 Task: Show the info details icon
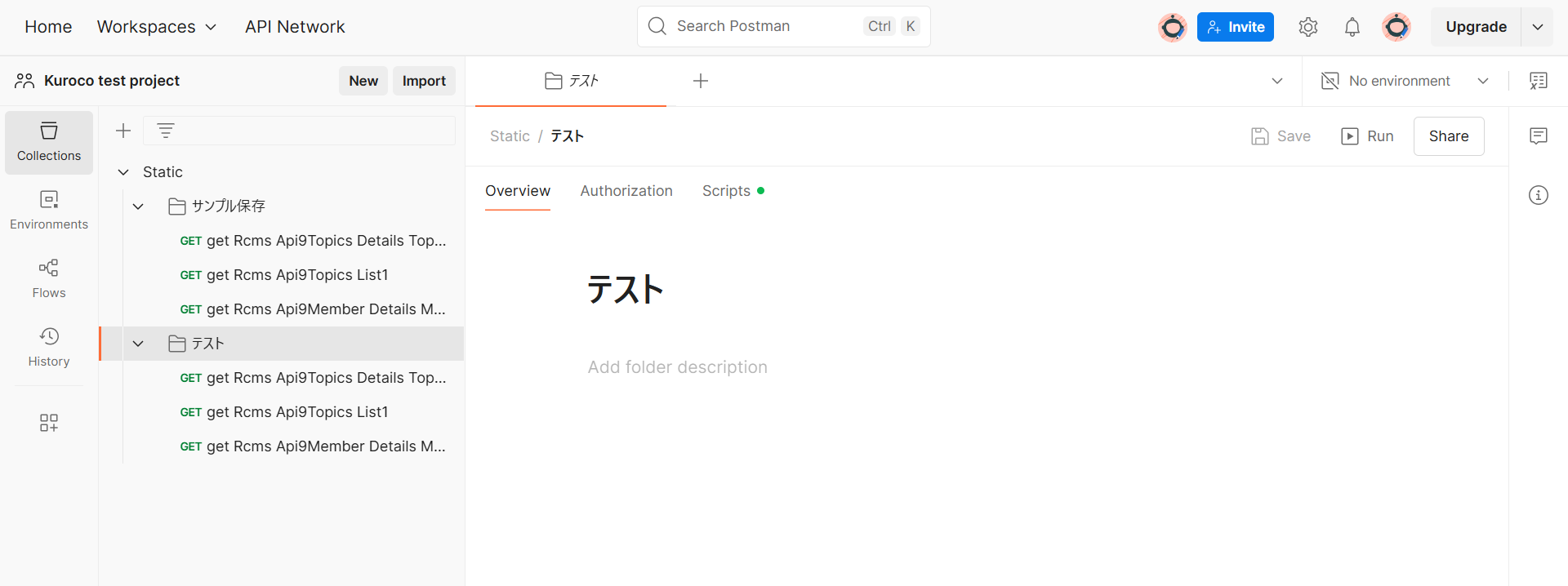1539,195
